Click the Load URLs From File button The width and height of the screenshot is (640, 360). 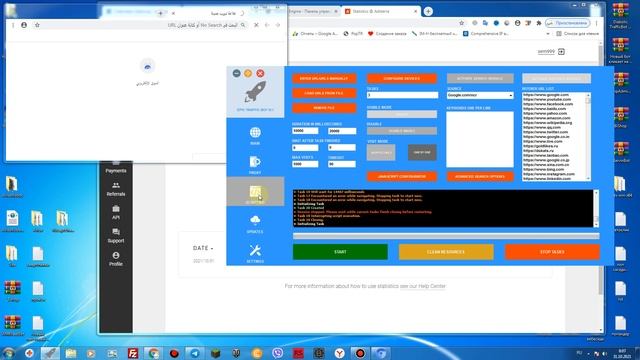click(x=324, y=93)
